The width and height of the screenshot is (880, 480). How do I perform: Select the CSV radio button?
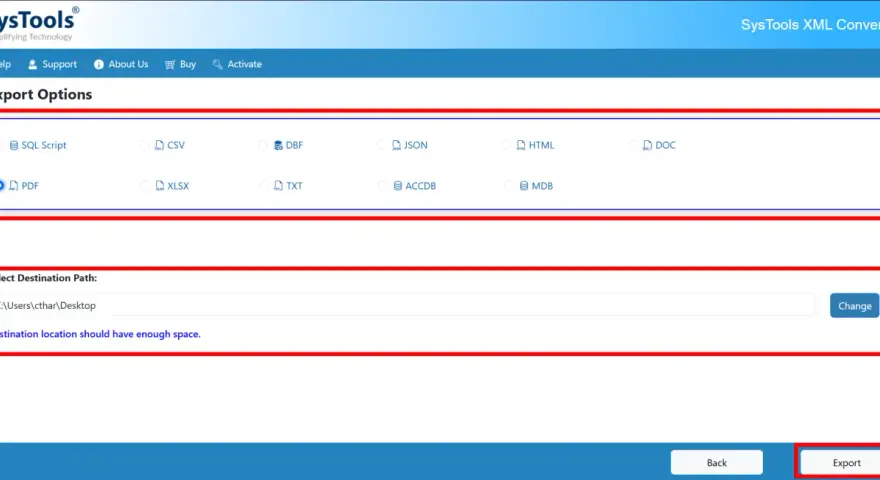pyautogui.click(x=144, y=145)
